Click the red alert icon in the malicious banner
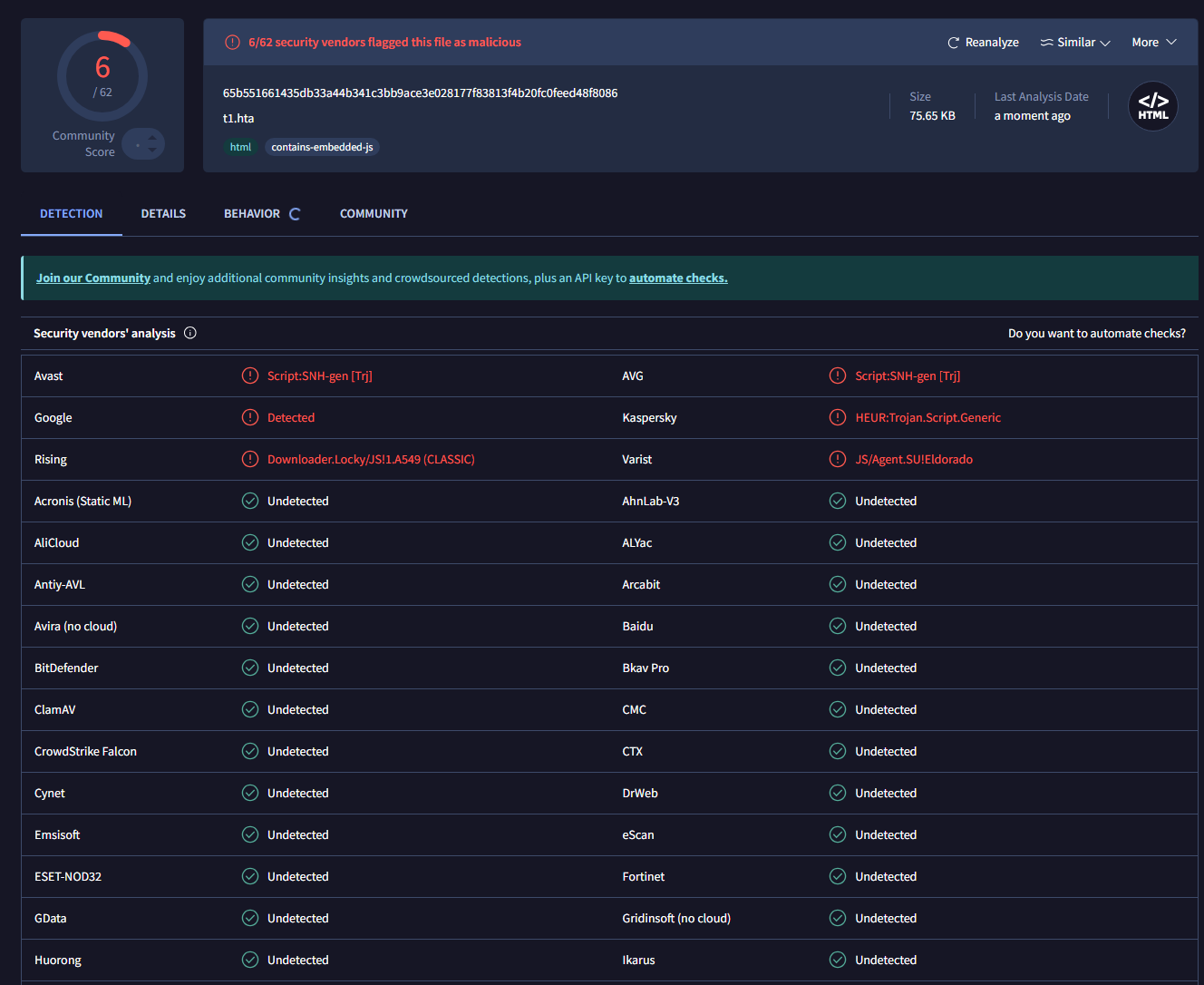Image resolution: width=1204 pixels, height=985 pixels. pyautogui.click(x=232, y=43)
